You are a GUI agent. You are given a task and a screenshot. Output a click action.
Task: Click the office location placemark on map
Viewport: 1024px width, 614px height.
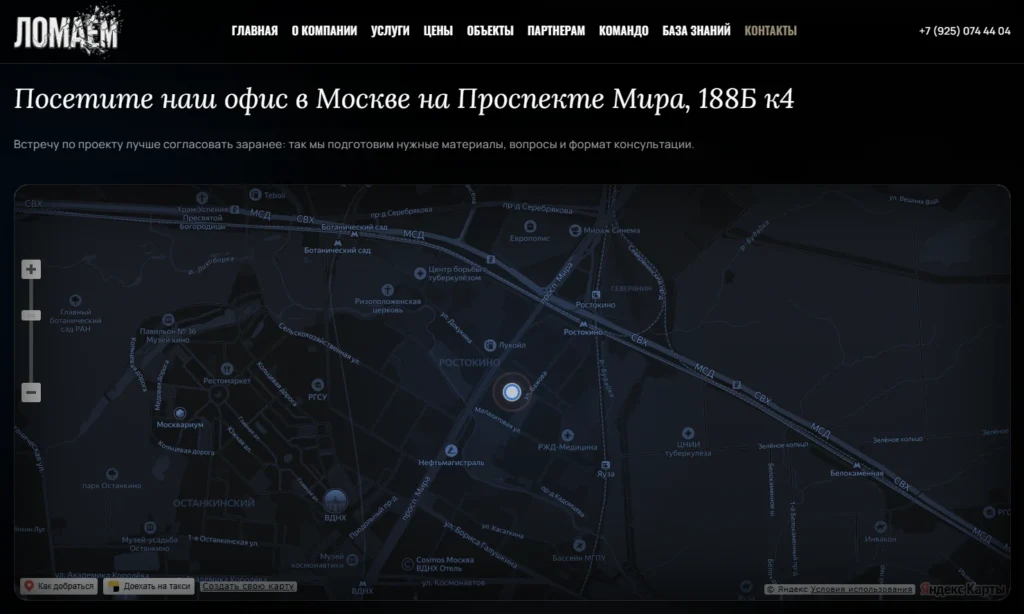tap(512, 392)
